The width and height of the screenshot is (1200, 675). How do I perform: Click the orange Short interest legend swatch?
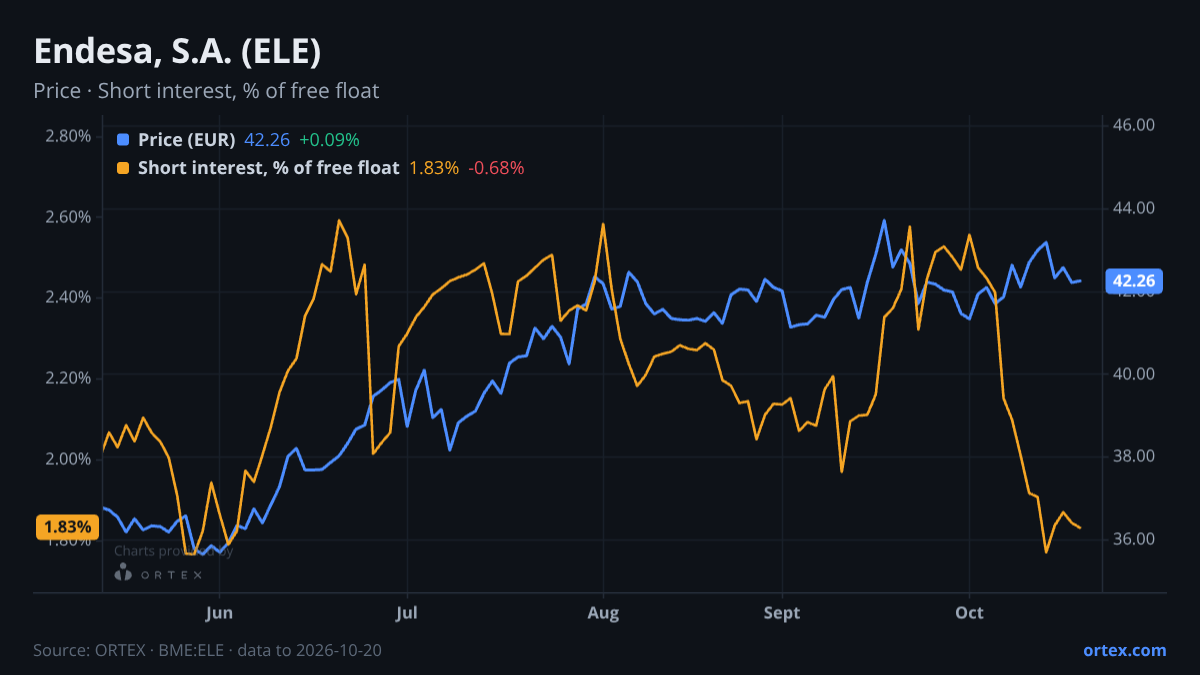click(x=123, y=168)
